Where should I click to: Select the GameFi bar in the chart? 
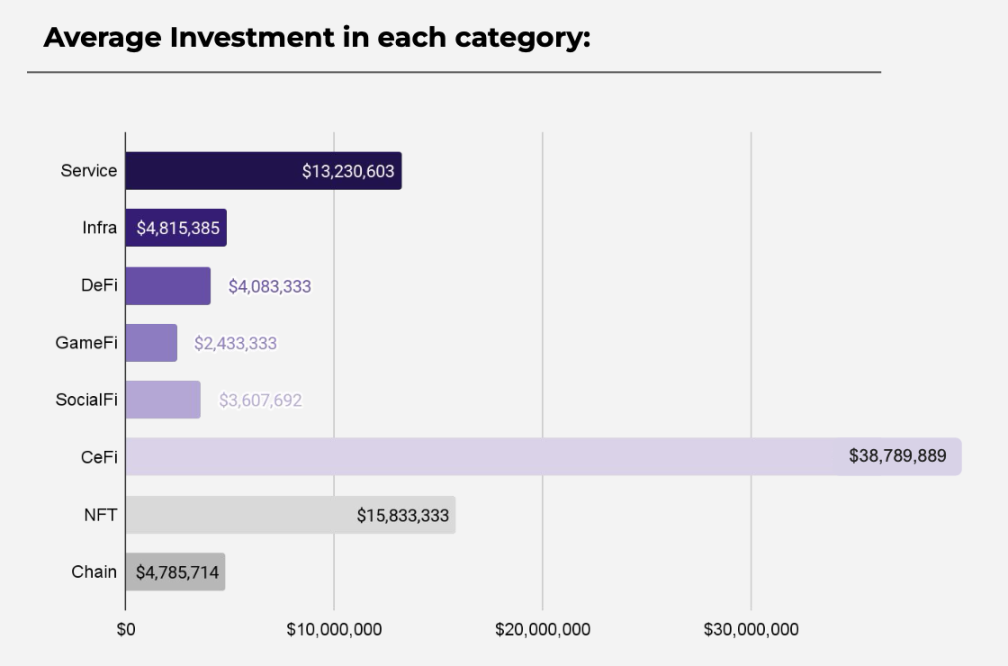pos(152,343)
